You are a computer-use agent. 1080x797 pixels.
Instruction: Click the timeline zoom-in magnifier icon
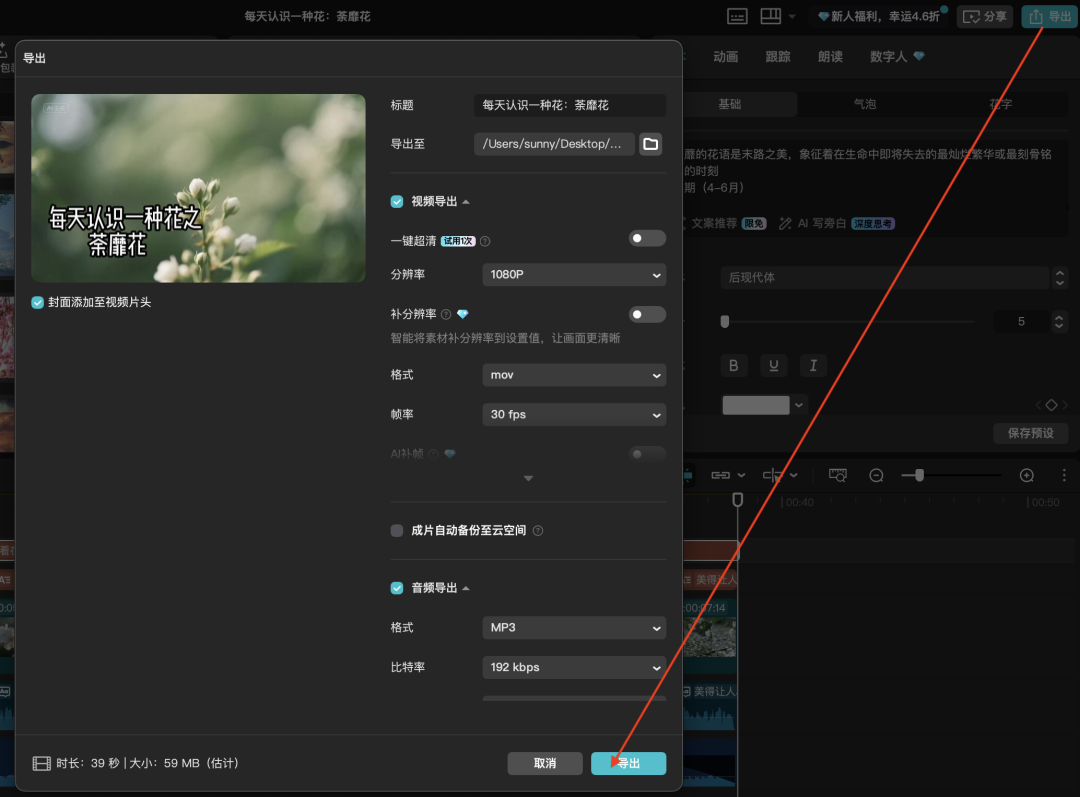1026,475
